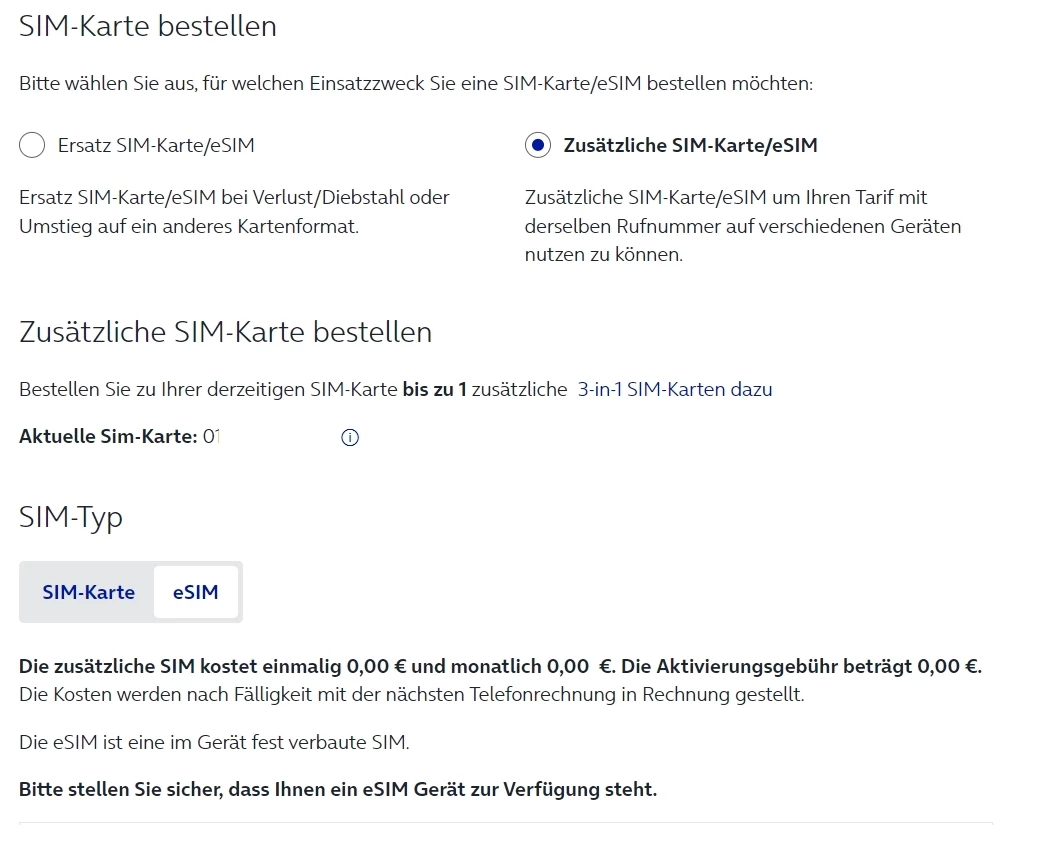Click the Ersatz SIM-Karte/eSIM option label

click(156, 146)
